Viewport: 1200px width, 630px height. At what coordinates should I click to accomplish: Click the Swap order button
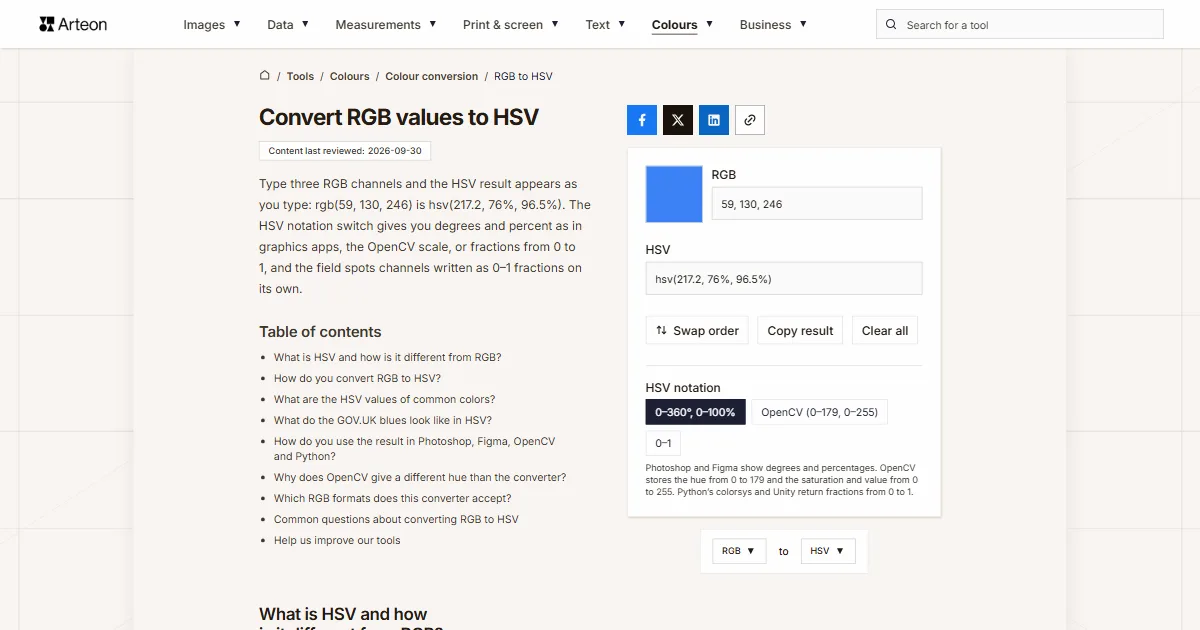pyautogui.click(x=697, y=331)
